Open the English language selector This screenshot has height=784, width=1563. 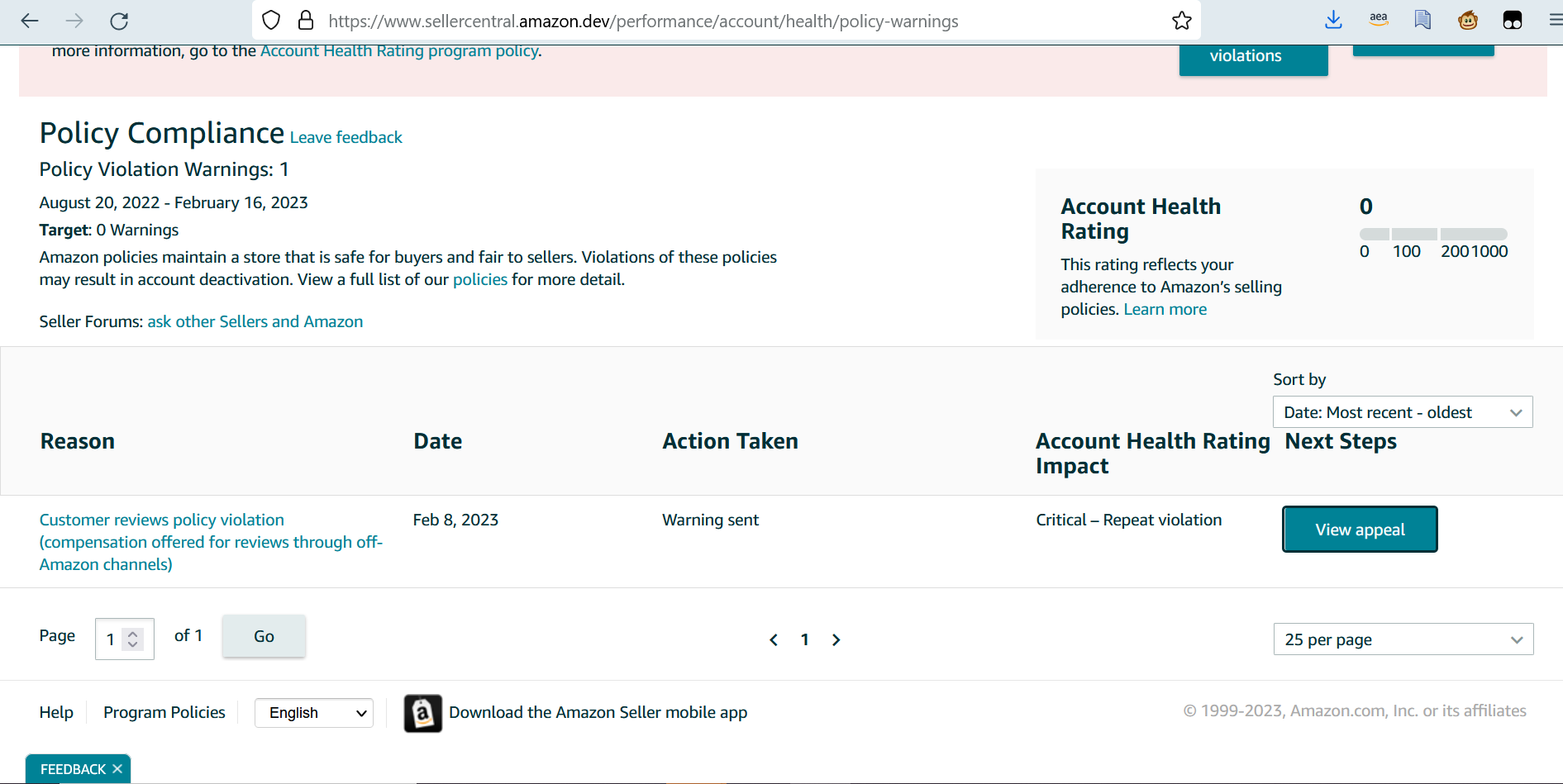click(x=314, y=713)
